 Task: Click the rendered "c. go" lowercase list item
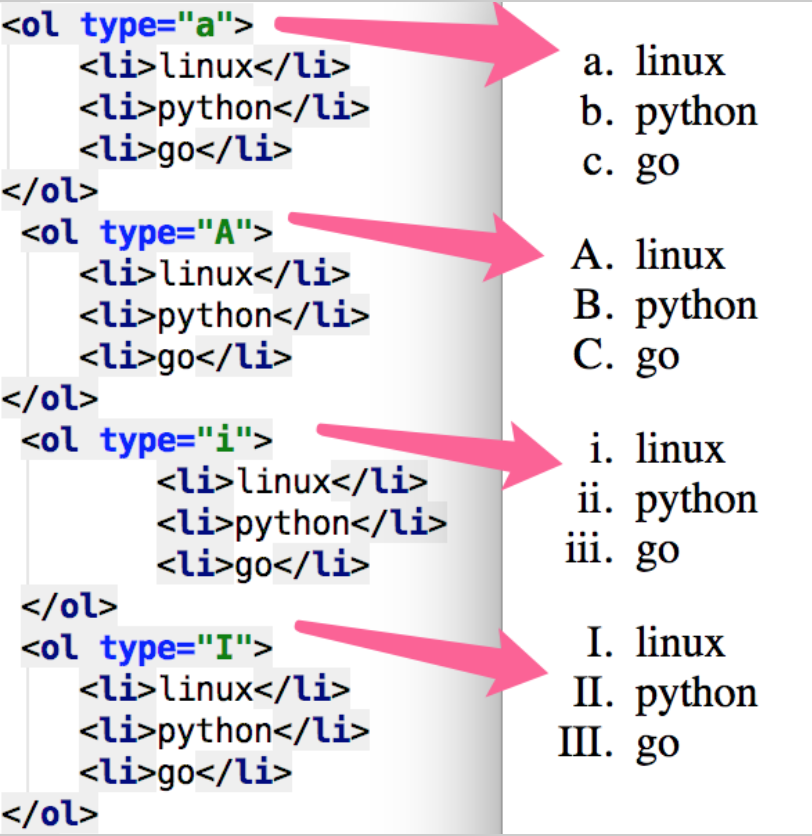click(630, 162)
